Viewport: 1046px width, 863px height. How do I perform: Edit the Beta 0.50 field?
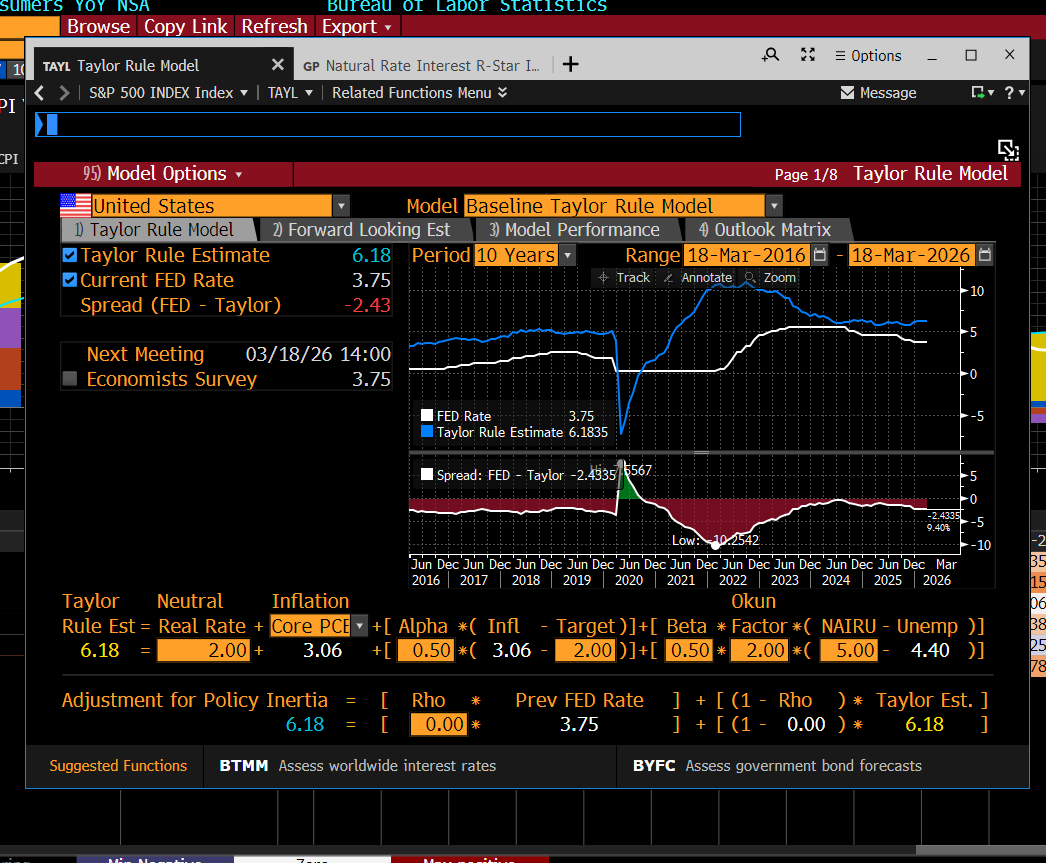click(690, 650)
